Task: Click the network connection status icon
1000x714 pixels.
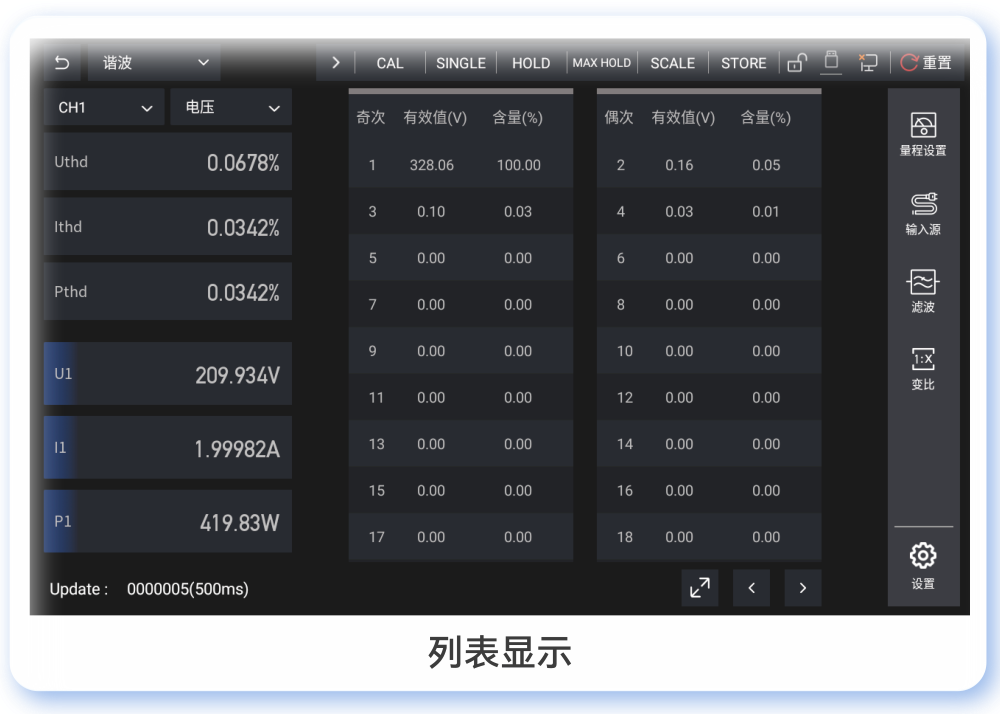Action: [868, 62]
